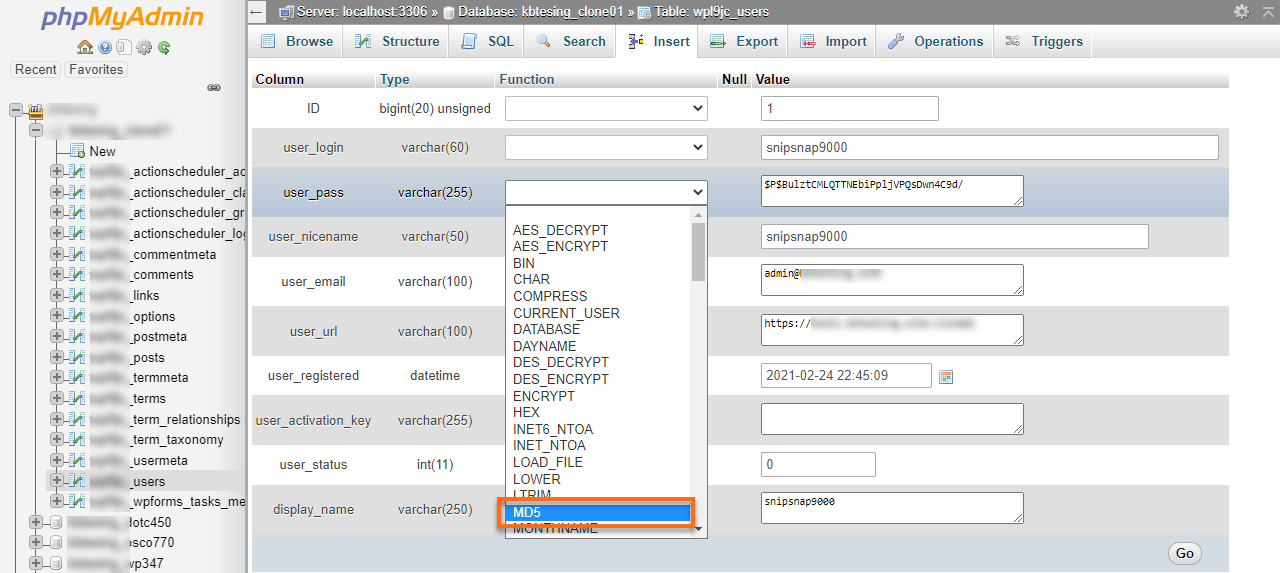Expand the _term_taxonomy table node

pyautogui.click(x=57, y=440)
